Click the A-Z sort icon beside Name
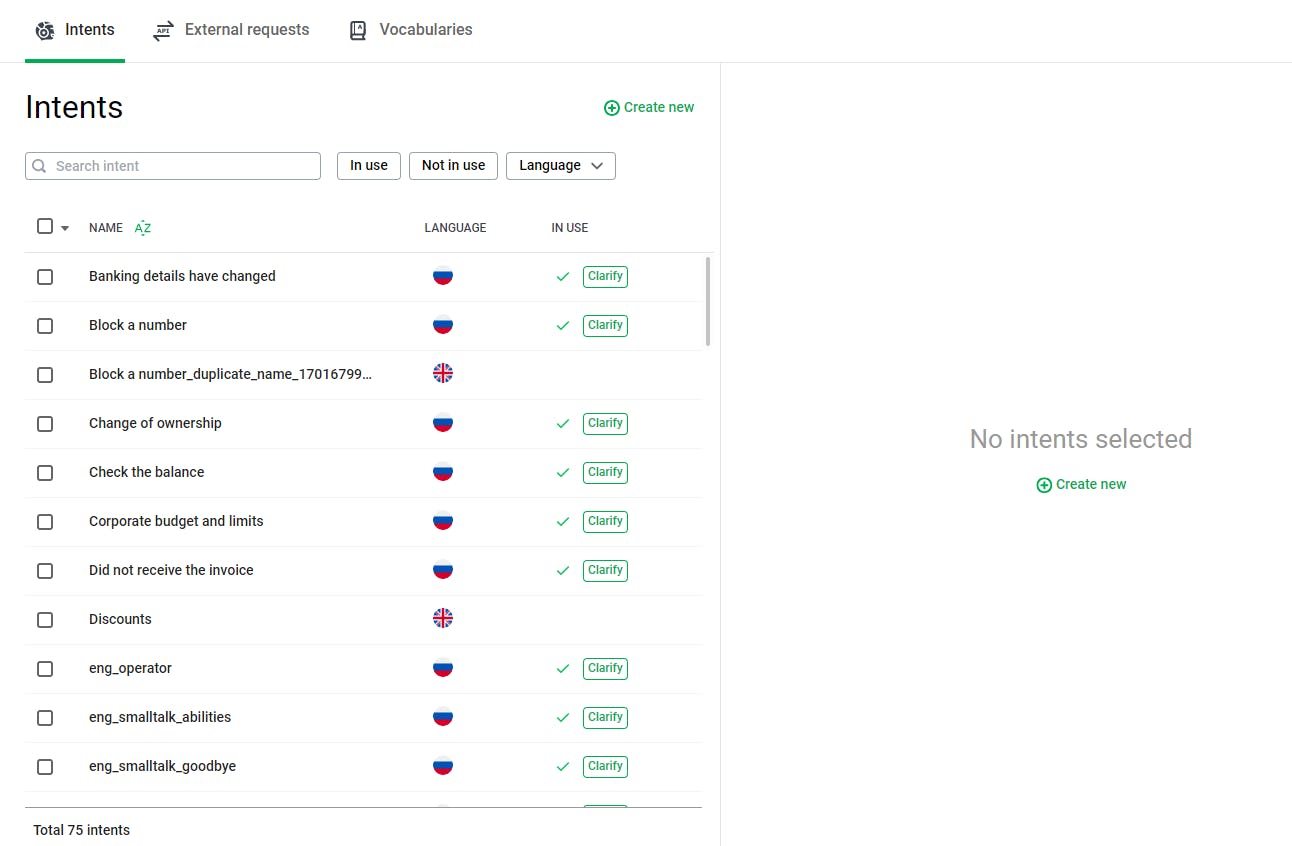Image resolution: width=1292 pixels, height=846 pixels. 143,228
